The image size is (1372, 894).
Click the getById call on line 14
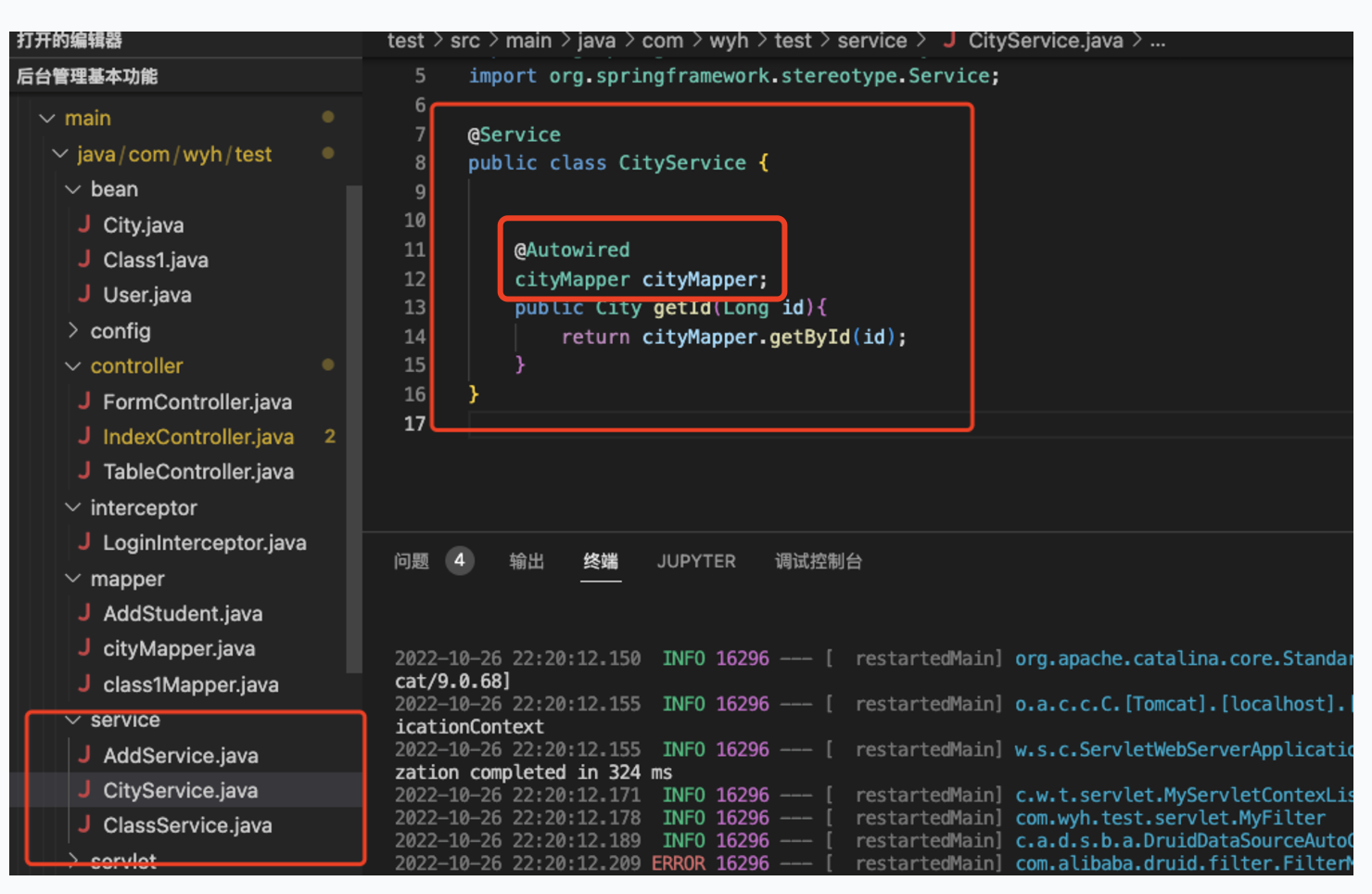(x=809, y=337)
